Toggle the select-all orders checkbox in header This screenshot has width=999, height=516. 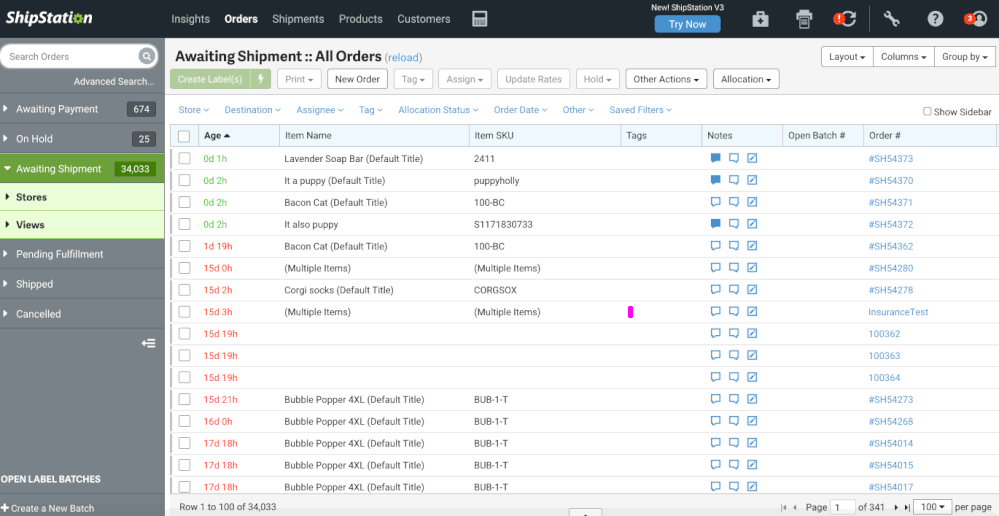point(184,136)
